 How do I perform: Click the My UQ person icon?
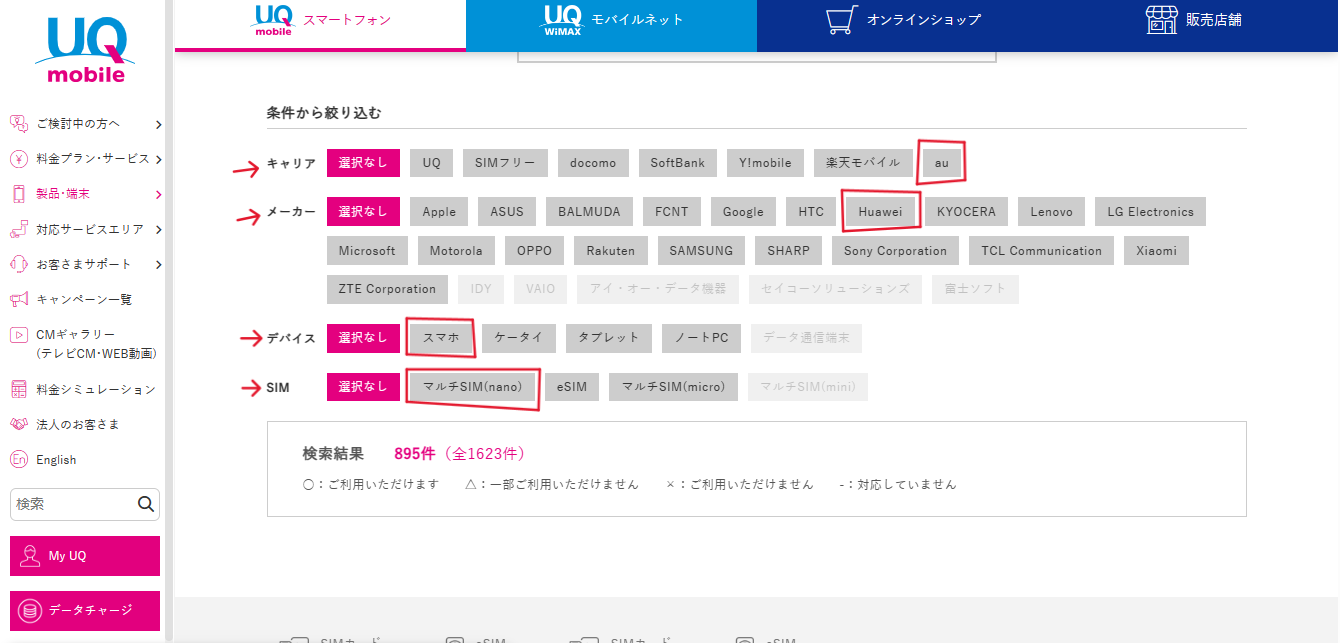[x=30, y=556]
